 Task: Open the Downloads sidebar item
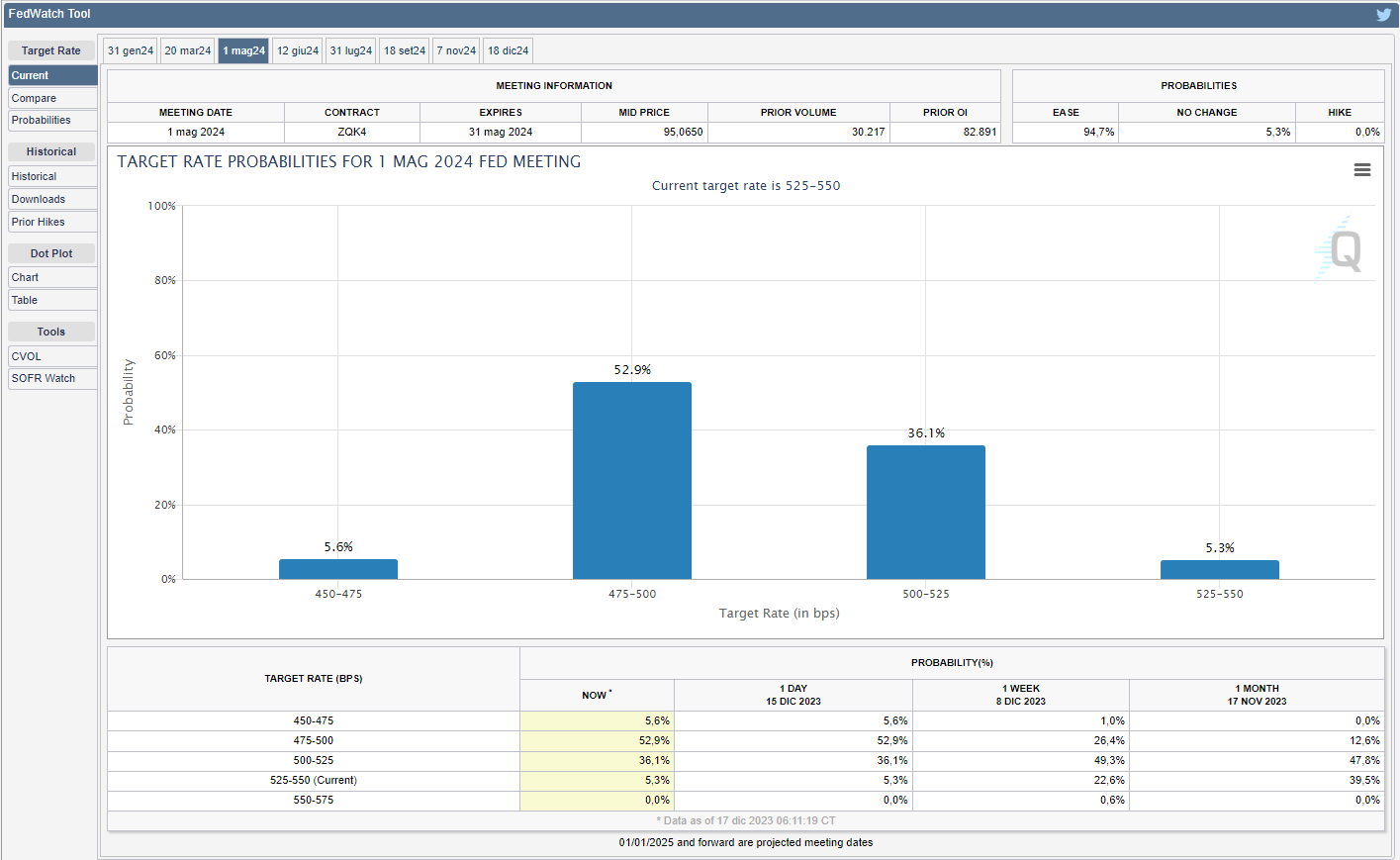pyautogui.click(x=52, y=199)
